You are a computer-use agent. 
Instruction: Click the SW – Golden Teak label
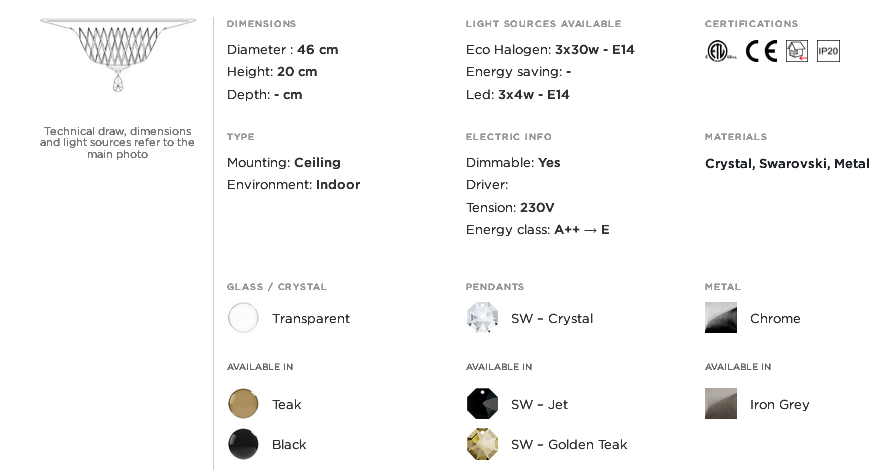[569, 444]
